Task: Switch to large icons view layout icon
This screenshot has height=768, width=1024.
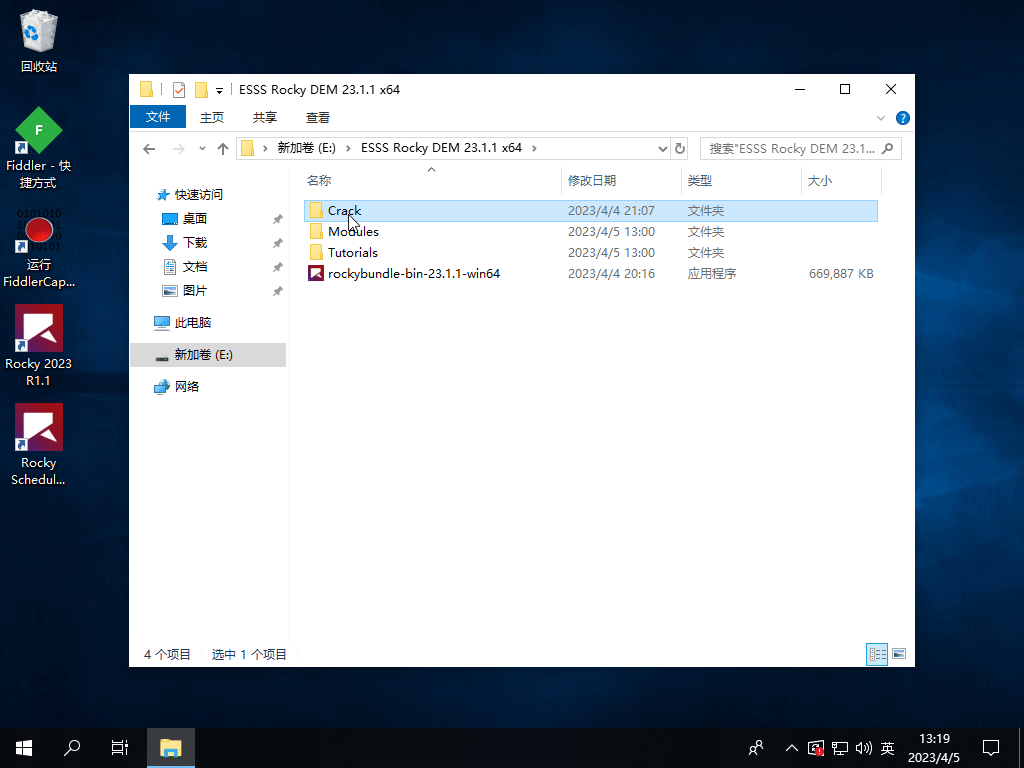Action: click(899, 654)
